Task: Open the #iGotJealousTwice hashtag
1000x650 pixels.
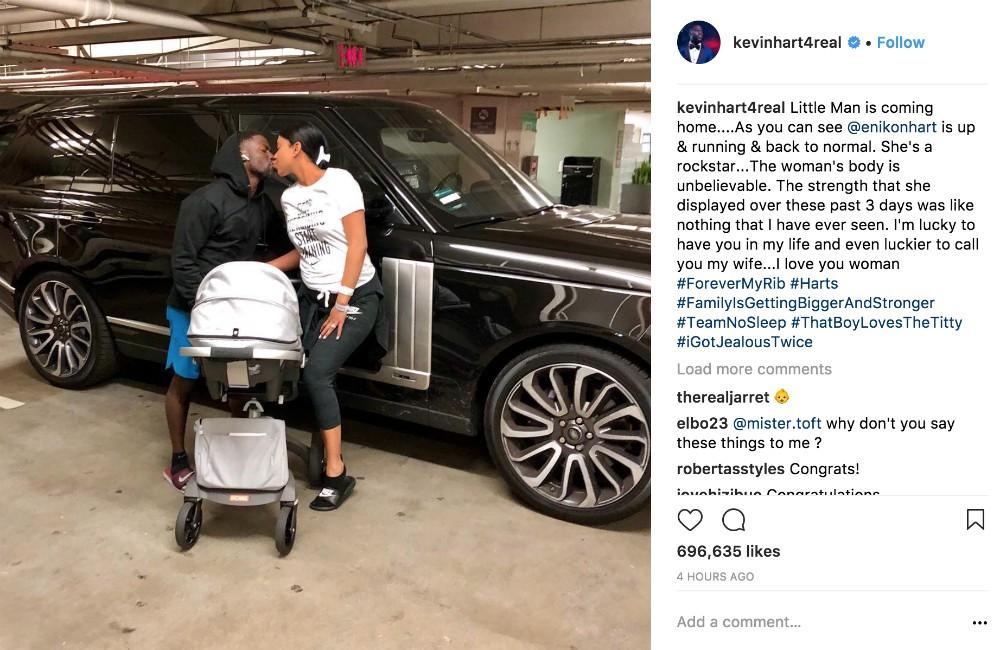Action: 744,342
